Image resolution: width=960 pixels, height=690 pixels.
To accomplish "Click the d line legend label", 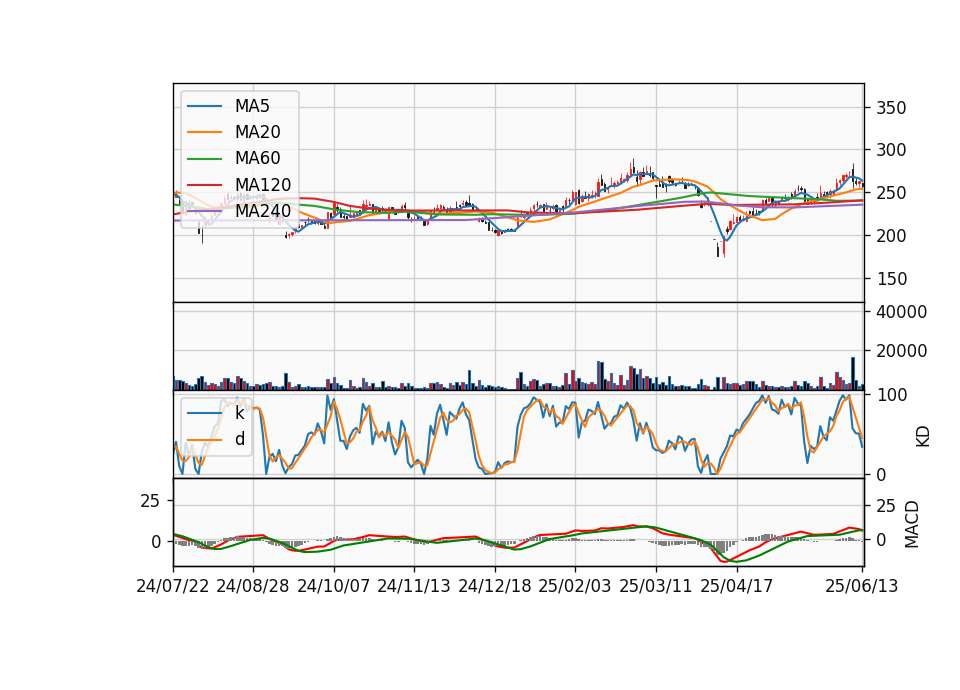I will pyautogui.click(x=240, y=439).
